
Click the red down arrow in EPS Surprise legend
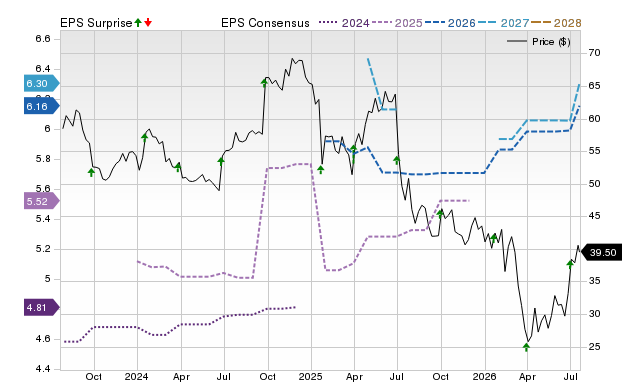tap(148, 22)
